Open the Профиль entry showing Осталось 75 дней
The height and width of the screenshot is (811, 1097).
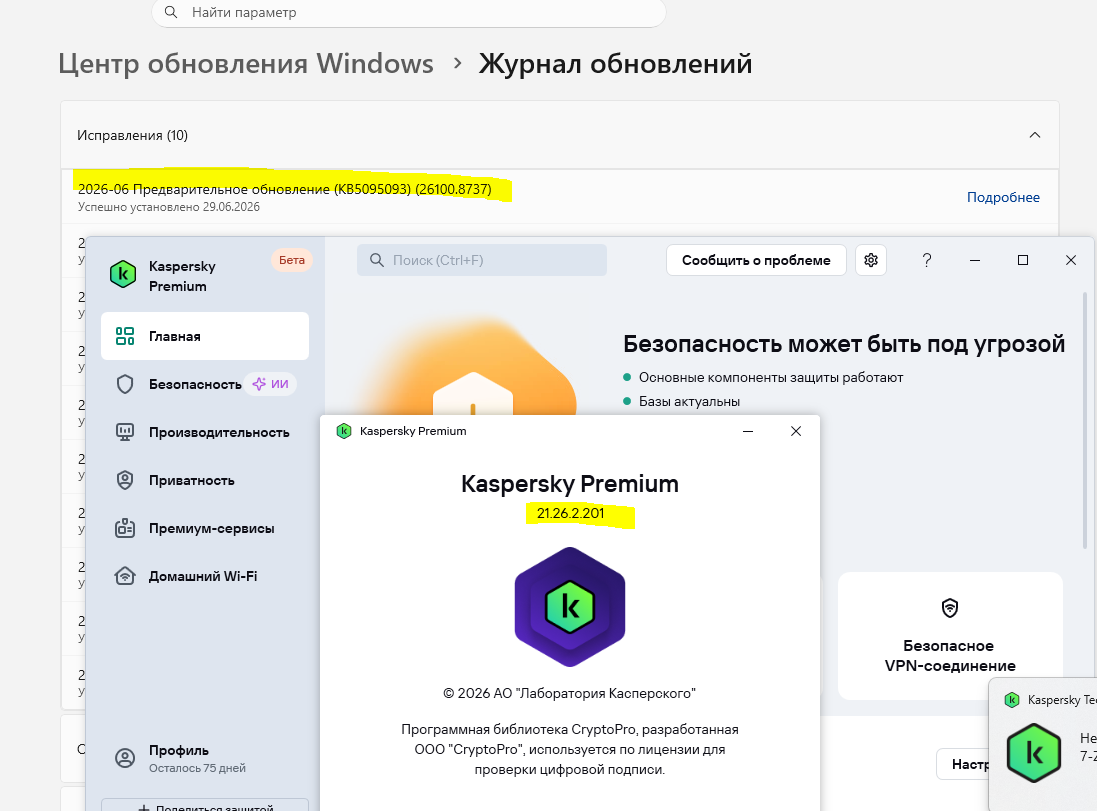[x=204, y=759]
